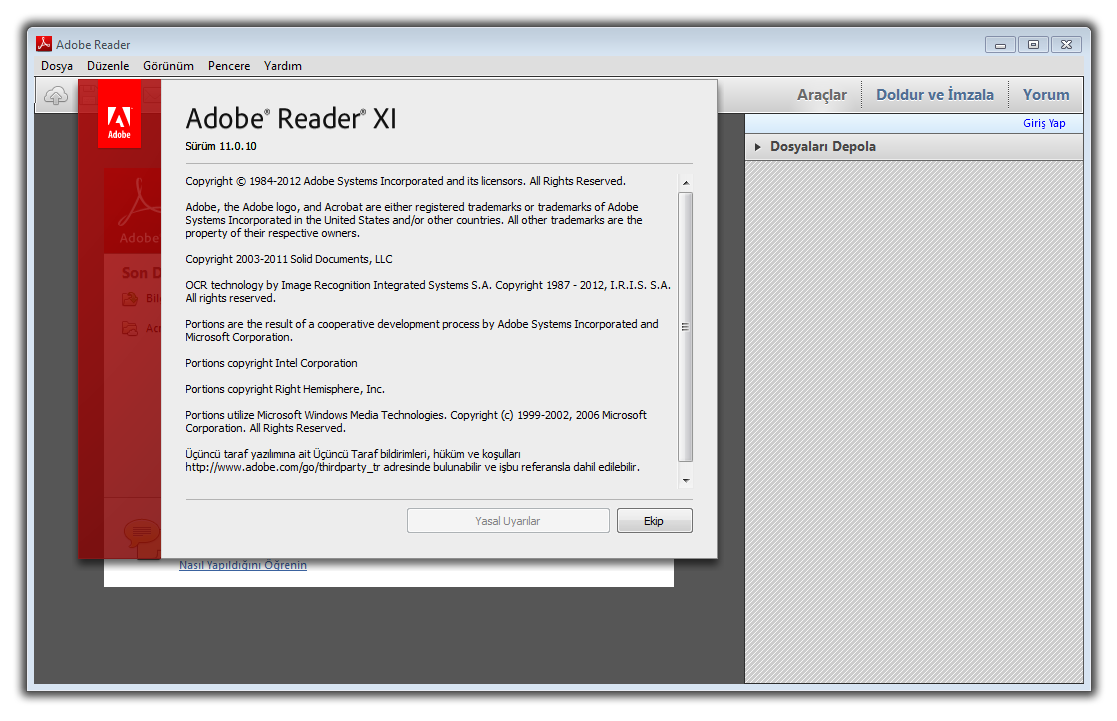1117x721 pixels.
Task: Minimize the Adobe Reader window
Action: point(1000,45)
